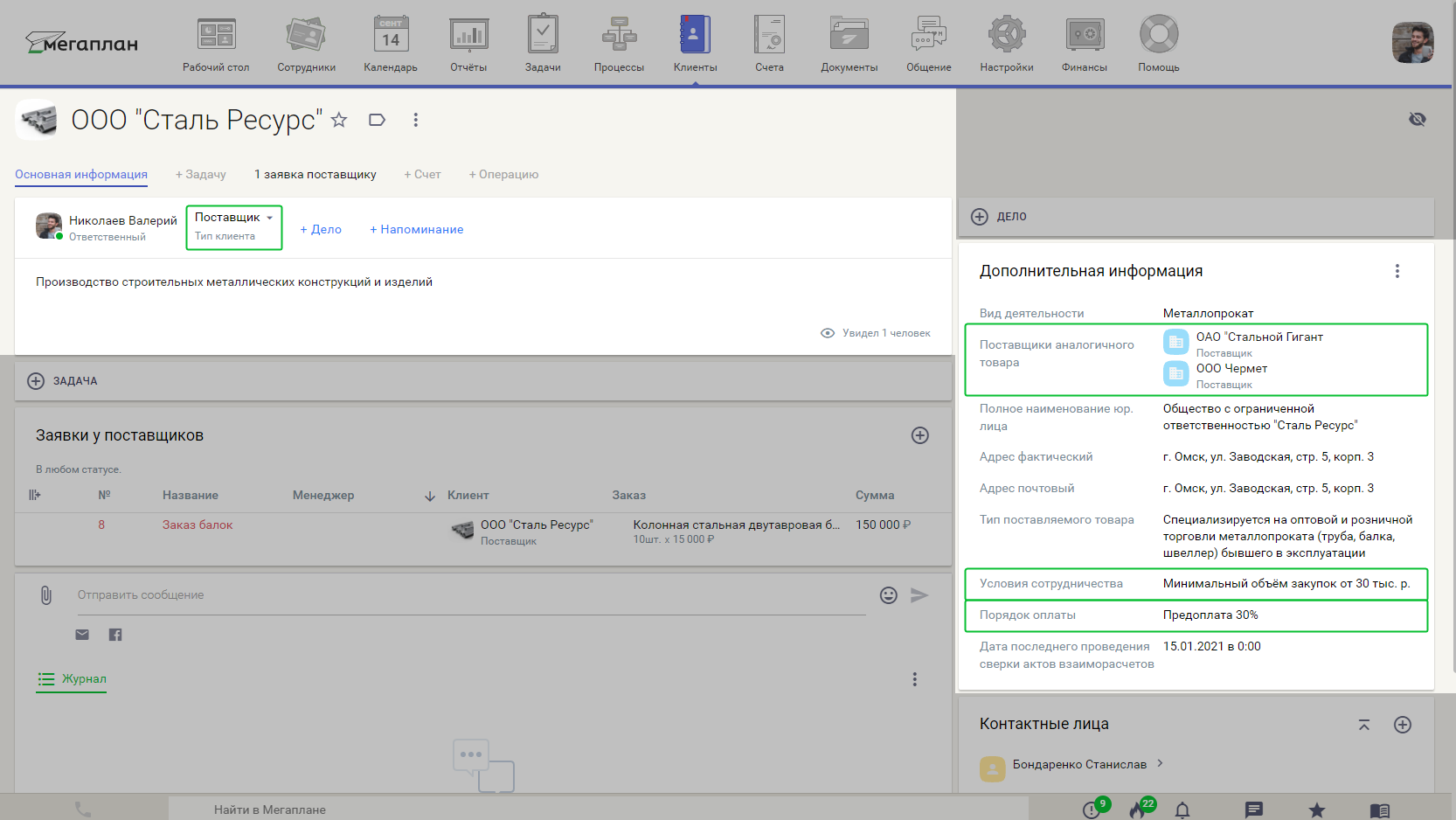The image size is (1456, 820).
Task: Add company to favorites with star
Action: [x=339, y=120]
